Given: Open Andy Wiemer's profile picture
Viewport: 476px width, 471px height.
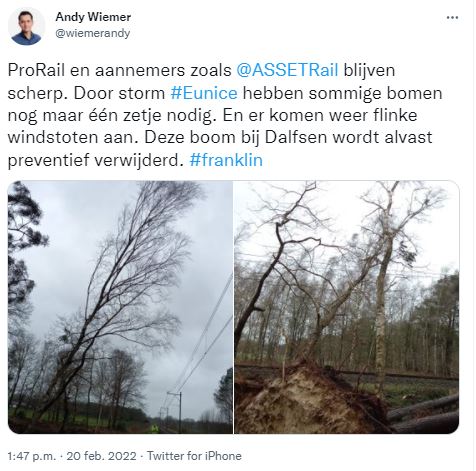Looking at the screenshot, I should (x=26, y=27).
